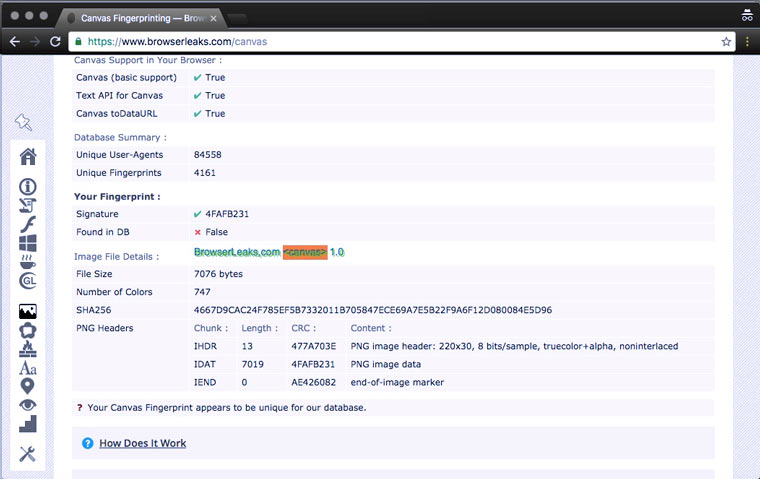Select the Windows logo icon in the sidebar
Viewport: 760px width, 479px height.
[27, 243]
